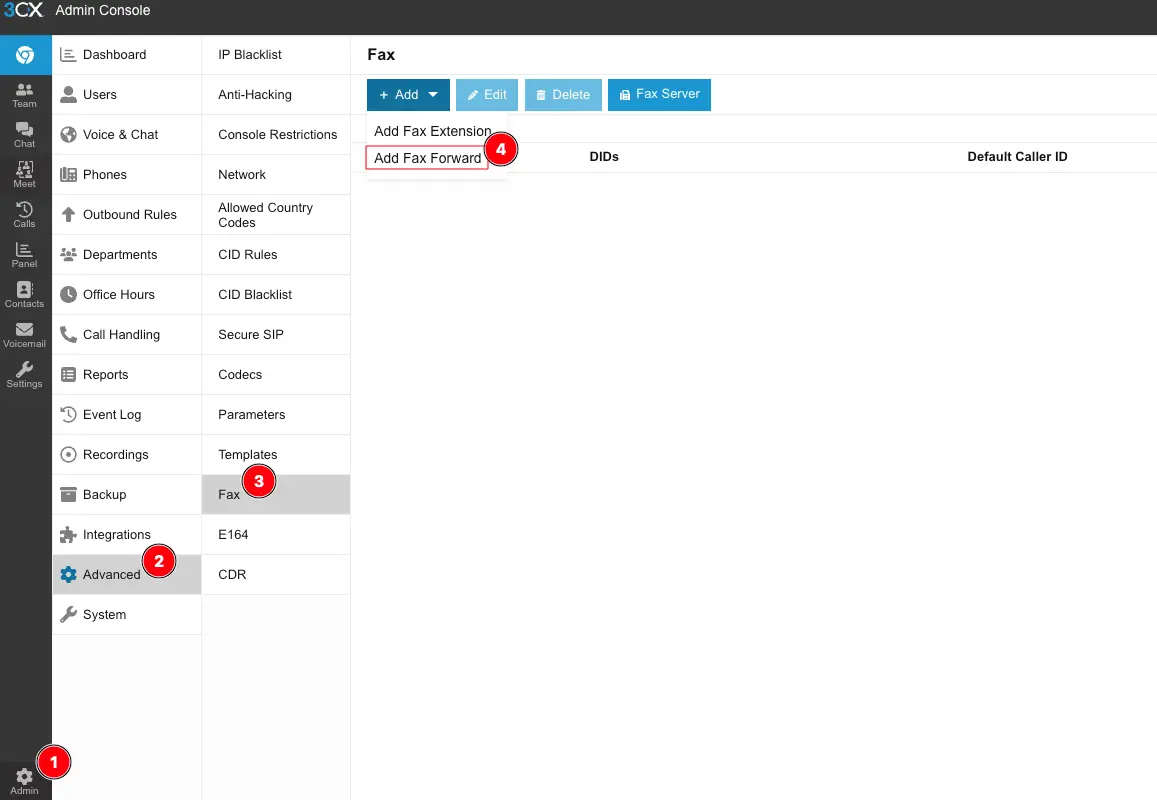
Task: Open the Panel icon in sidebar
Action: point(25,255)
